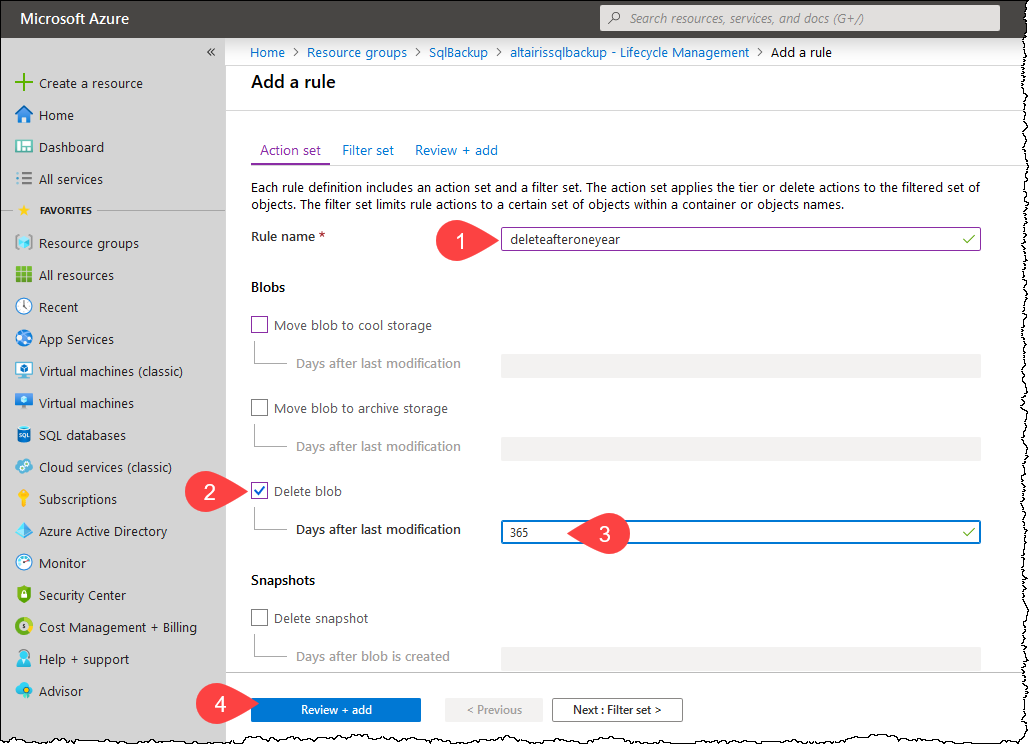The width and height of the screenshot is (1029, 744).
Task: Click the All services list icon
Action: point(24,178)
